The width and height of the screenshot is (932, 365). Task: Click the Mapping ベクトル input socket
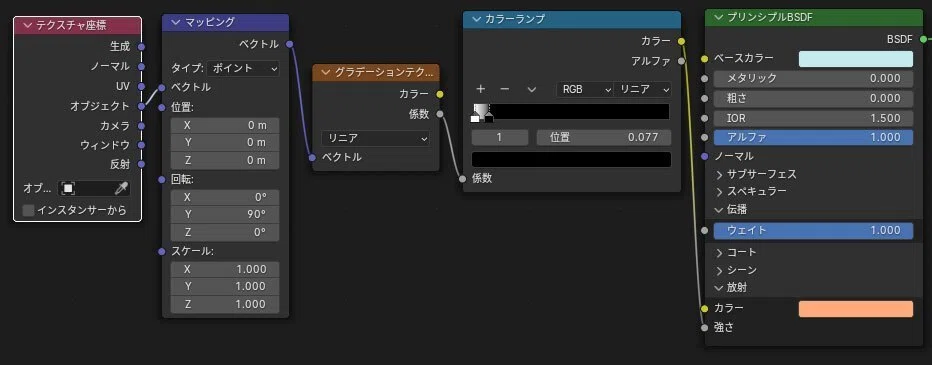point(162,87)
